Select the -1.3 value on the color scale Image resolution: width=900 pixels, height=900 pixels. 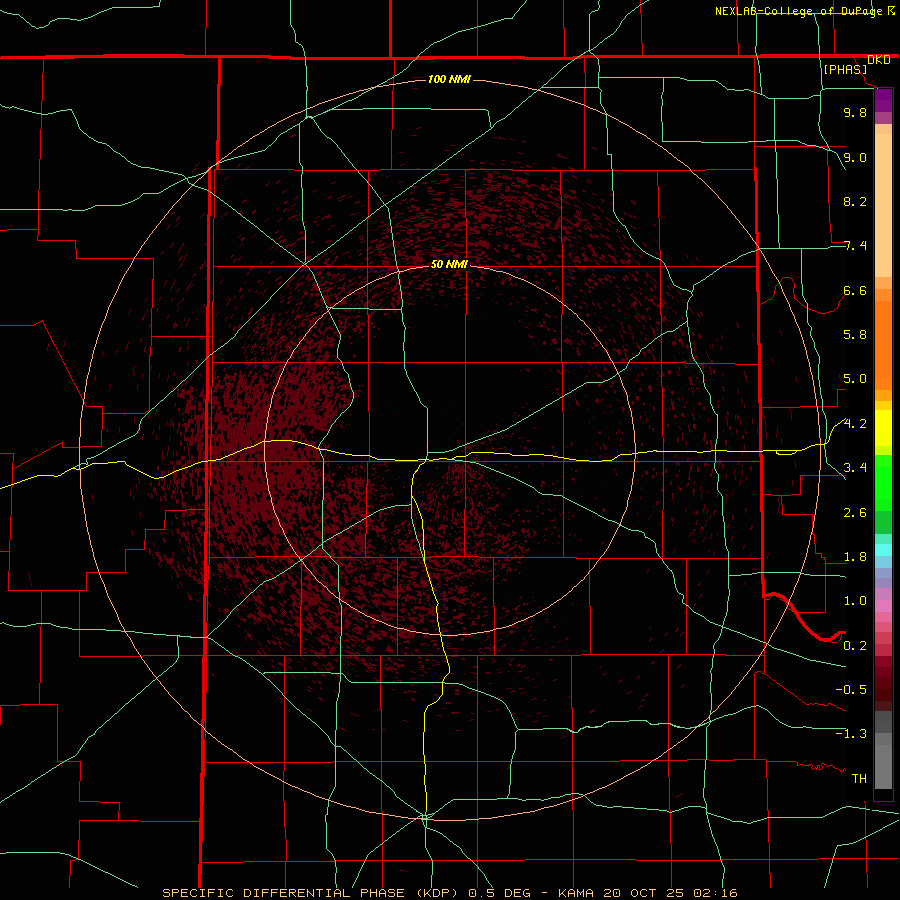(x=851, y=734)
